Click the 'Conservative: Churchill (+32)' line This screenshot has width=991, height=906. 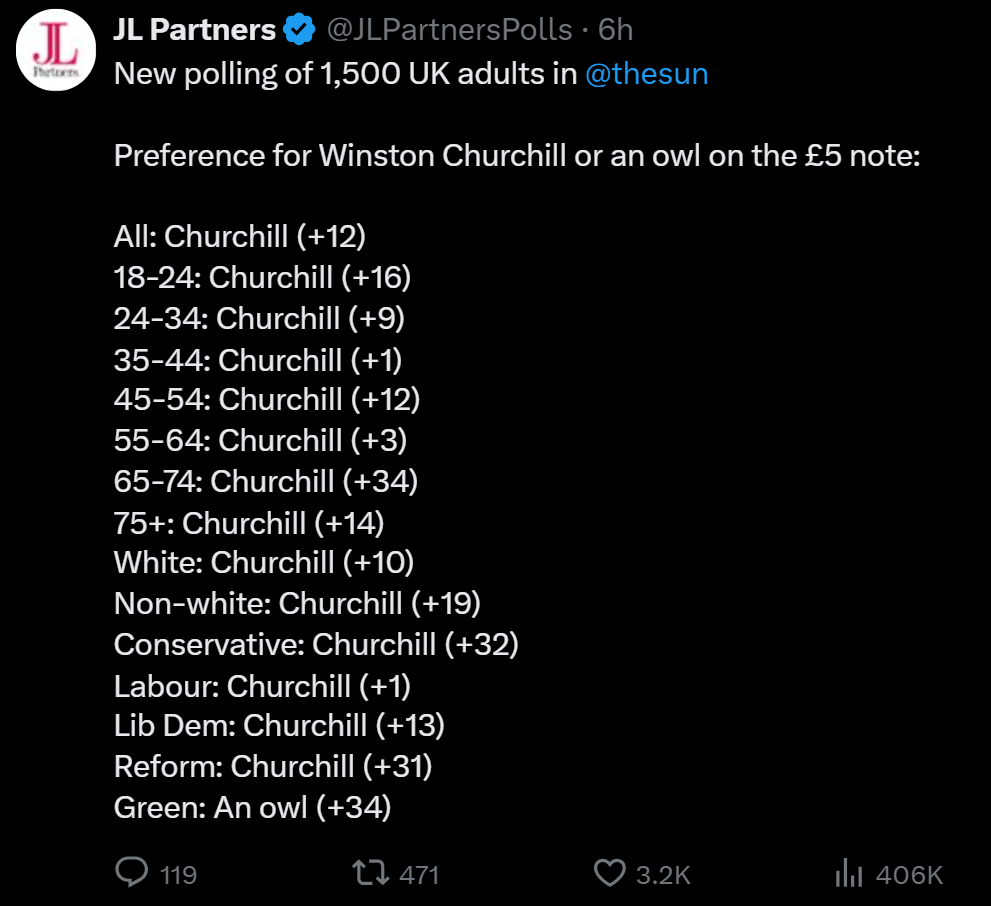tap(316, 644)
